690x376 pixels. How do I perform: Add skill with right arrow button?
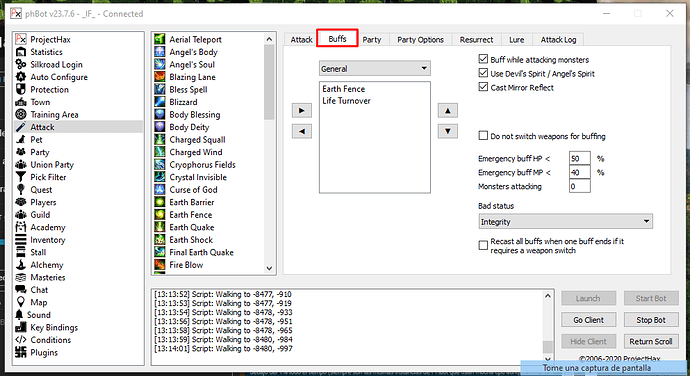[301, 111]
